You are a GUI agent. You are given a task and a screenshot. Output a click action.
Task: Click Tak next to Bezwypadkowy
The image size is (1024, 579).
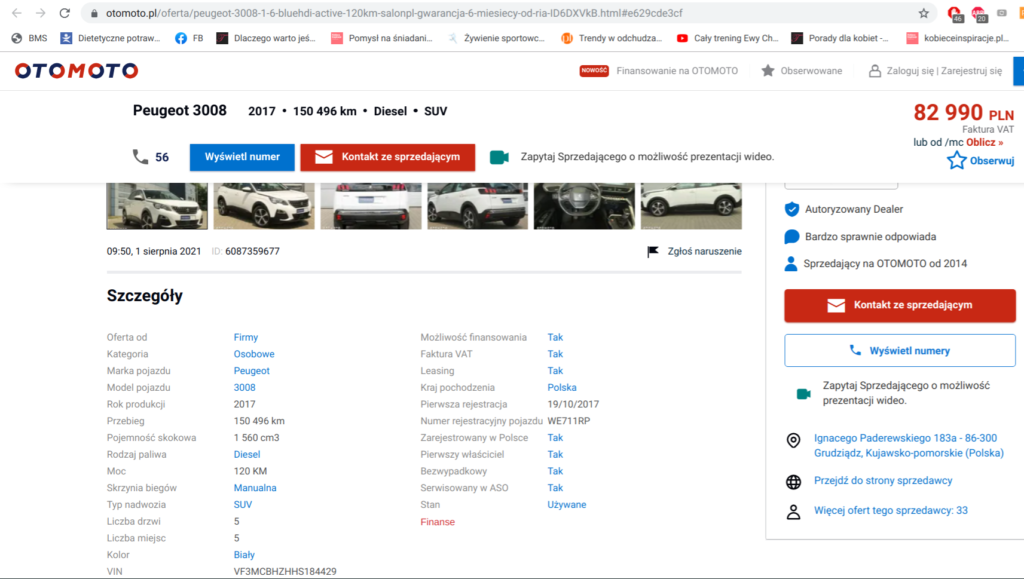(x=555, y=471)
